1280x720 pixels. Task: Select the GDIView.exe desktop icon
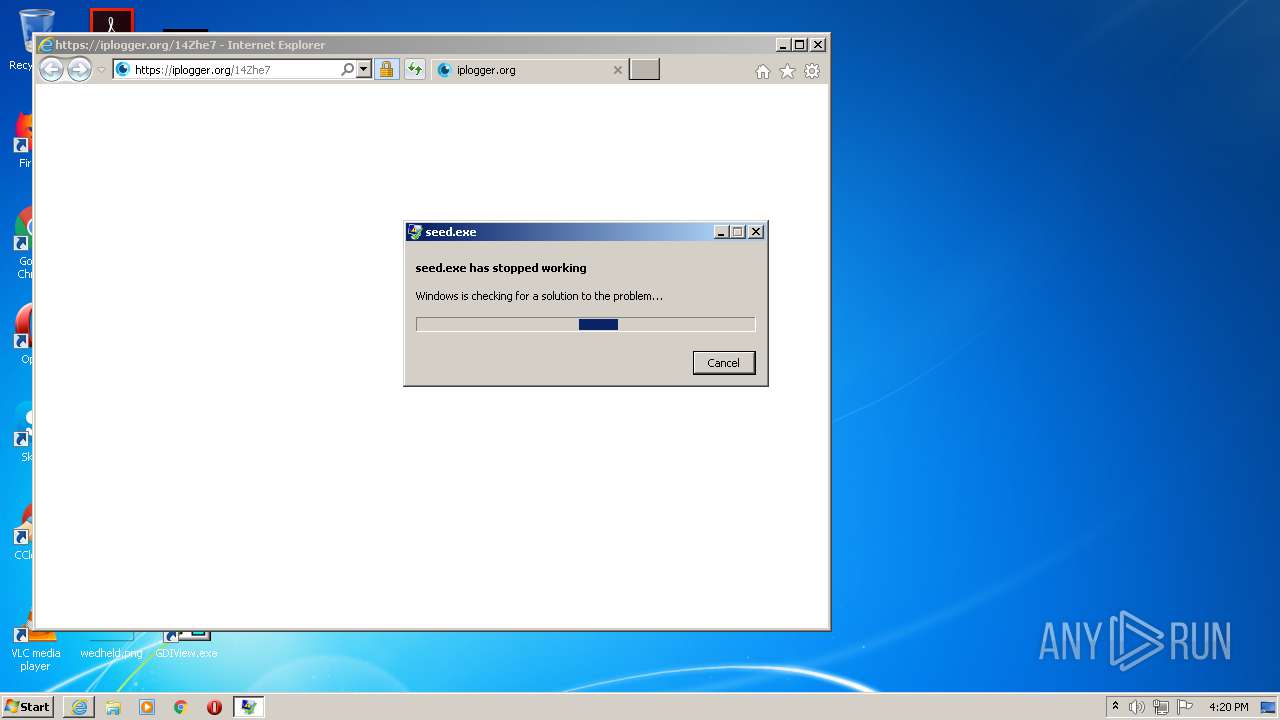pyautogui.click(x=186, y=645)
